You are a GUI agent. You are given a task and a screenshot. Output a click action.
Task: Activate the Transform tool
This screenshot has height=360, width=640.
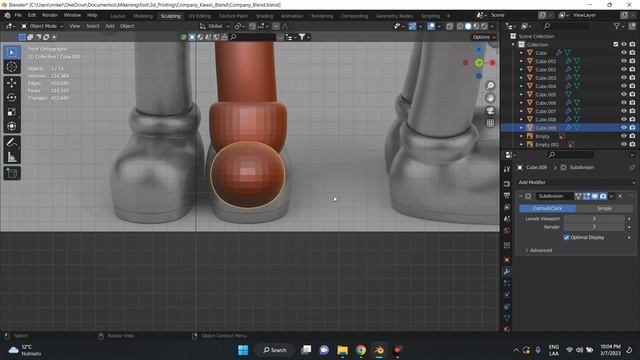point(12,126)
